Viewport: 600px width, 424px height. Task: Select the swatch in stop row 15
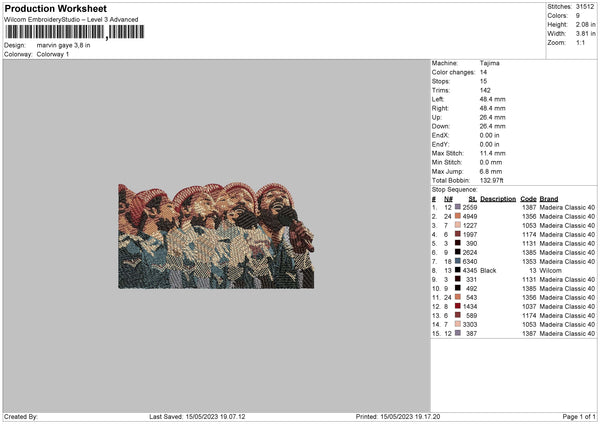pyautogui.click(x=458, y=333)
